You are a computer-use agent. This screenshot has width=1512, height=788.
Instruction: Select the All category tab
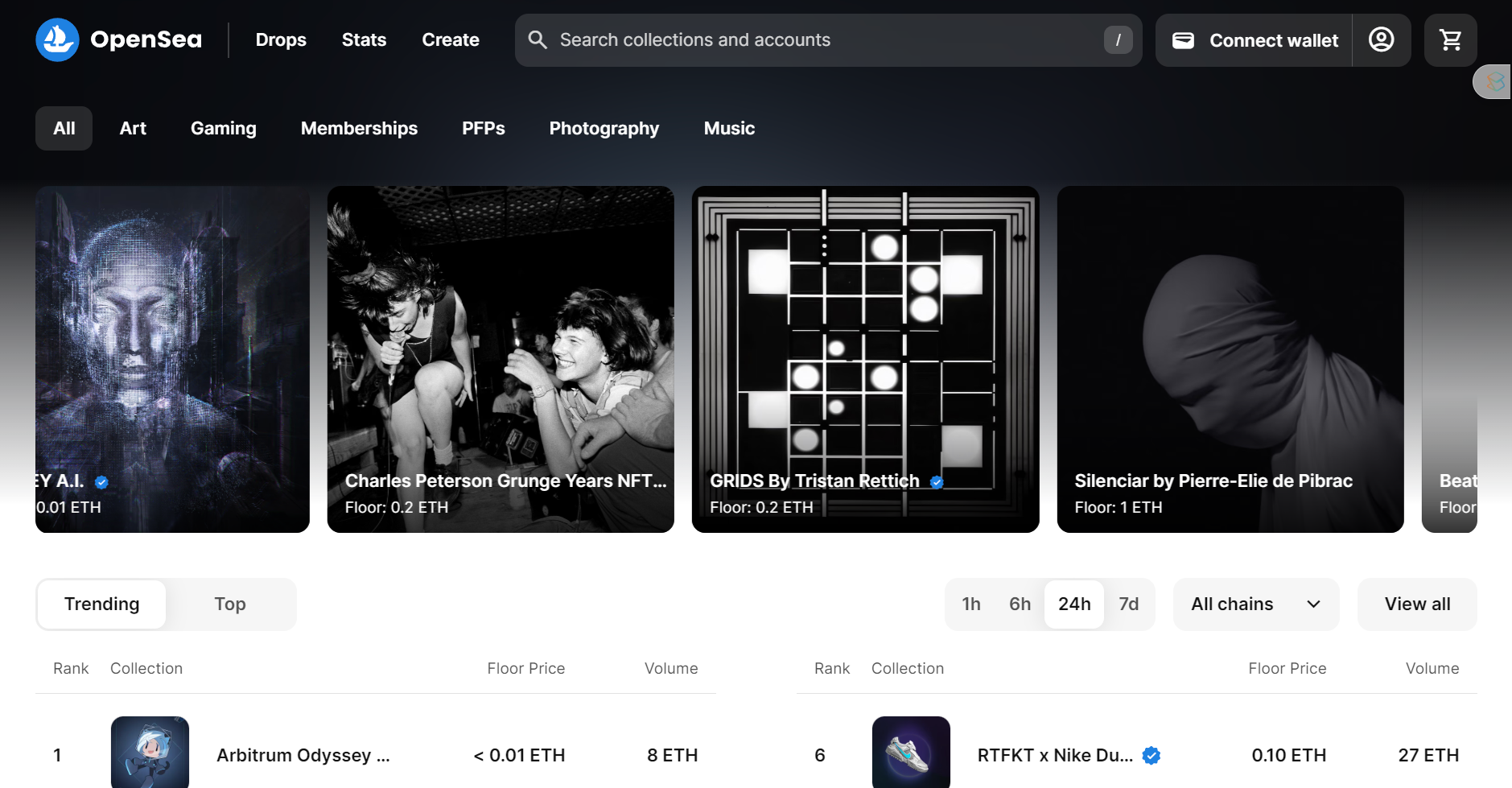point(64,128)
